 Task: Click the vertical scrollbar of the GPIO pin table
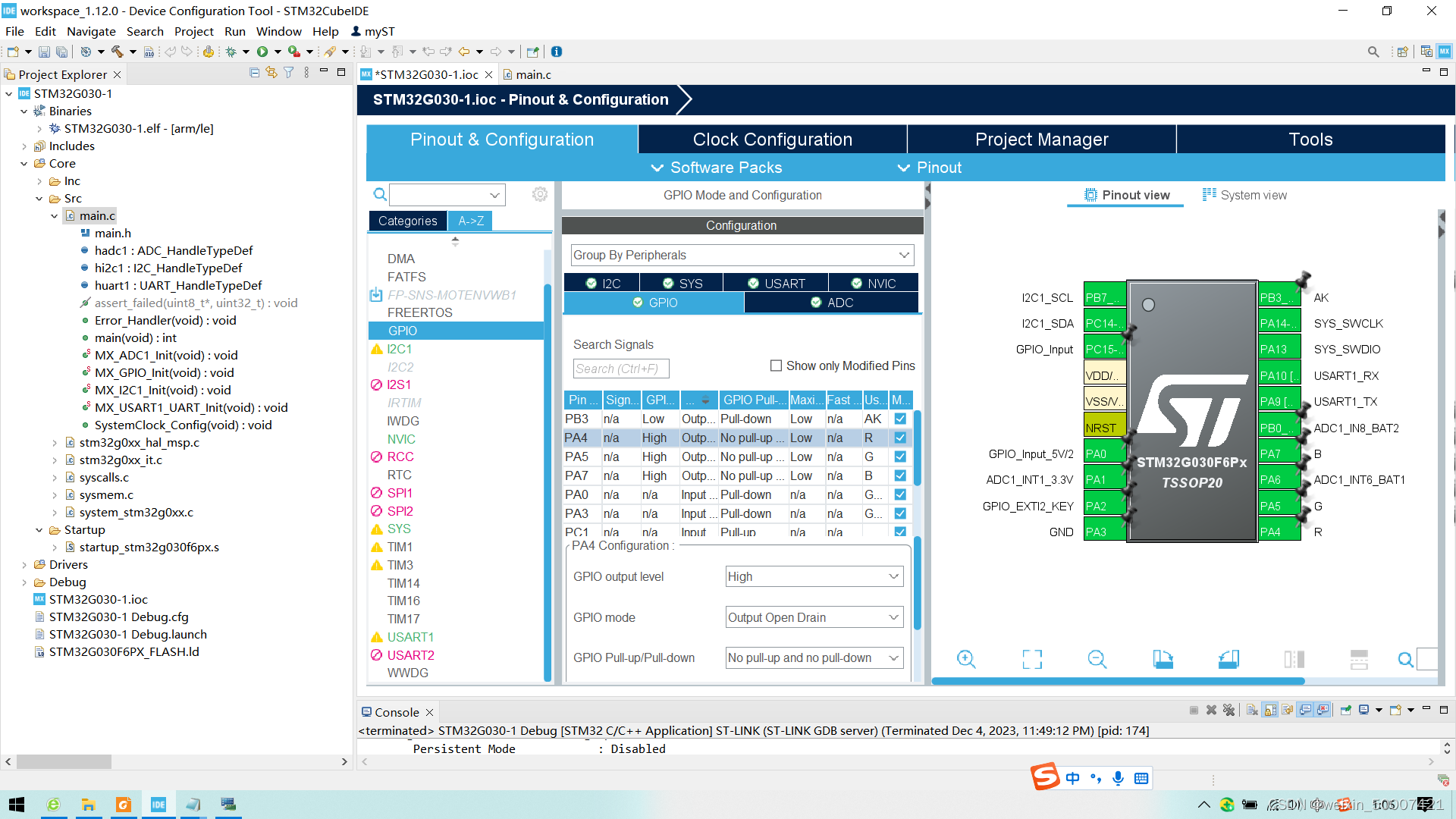pyautogui.click(x=917, y=447)
